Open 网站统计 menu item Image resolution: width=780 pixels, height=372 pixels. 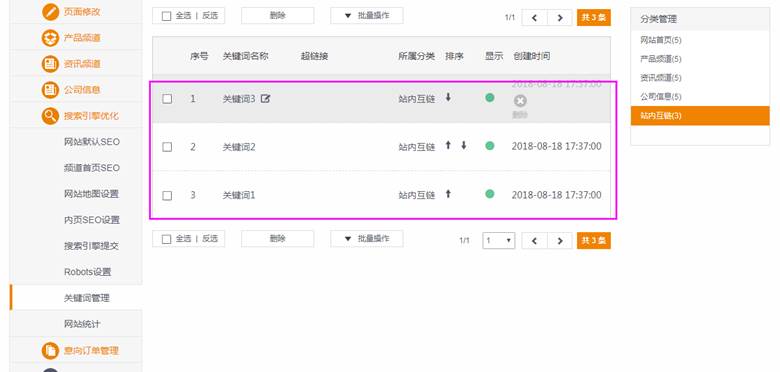pos(82,324)
